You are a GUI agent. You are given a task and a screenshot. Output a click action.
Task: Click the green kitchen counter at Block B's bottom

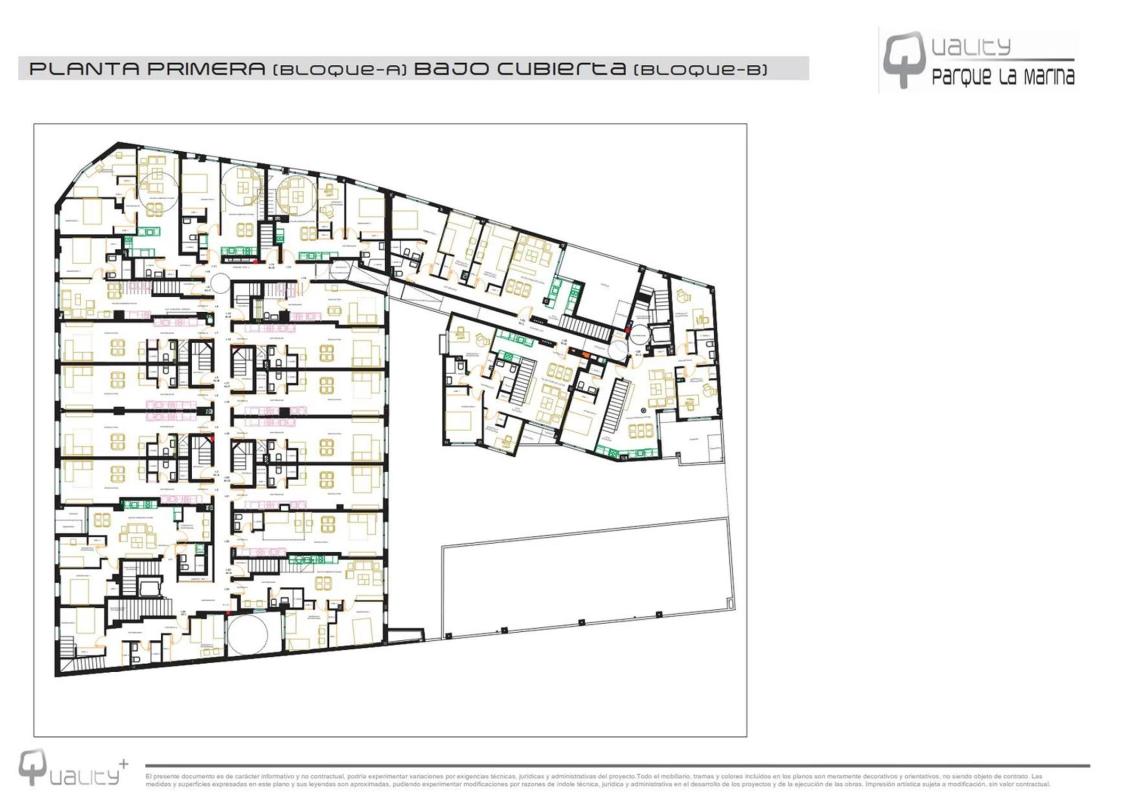[606, 452]
